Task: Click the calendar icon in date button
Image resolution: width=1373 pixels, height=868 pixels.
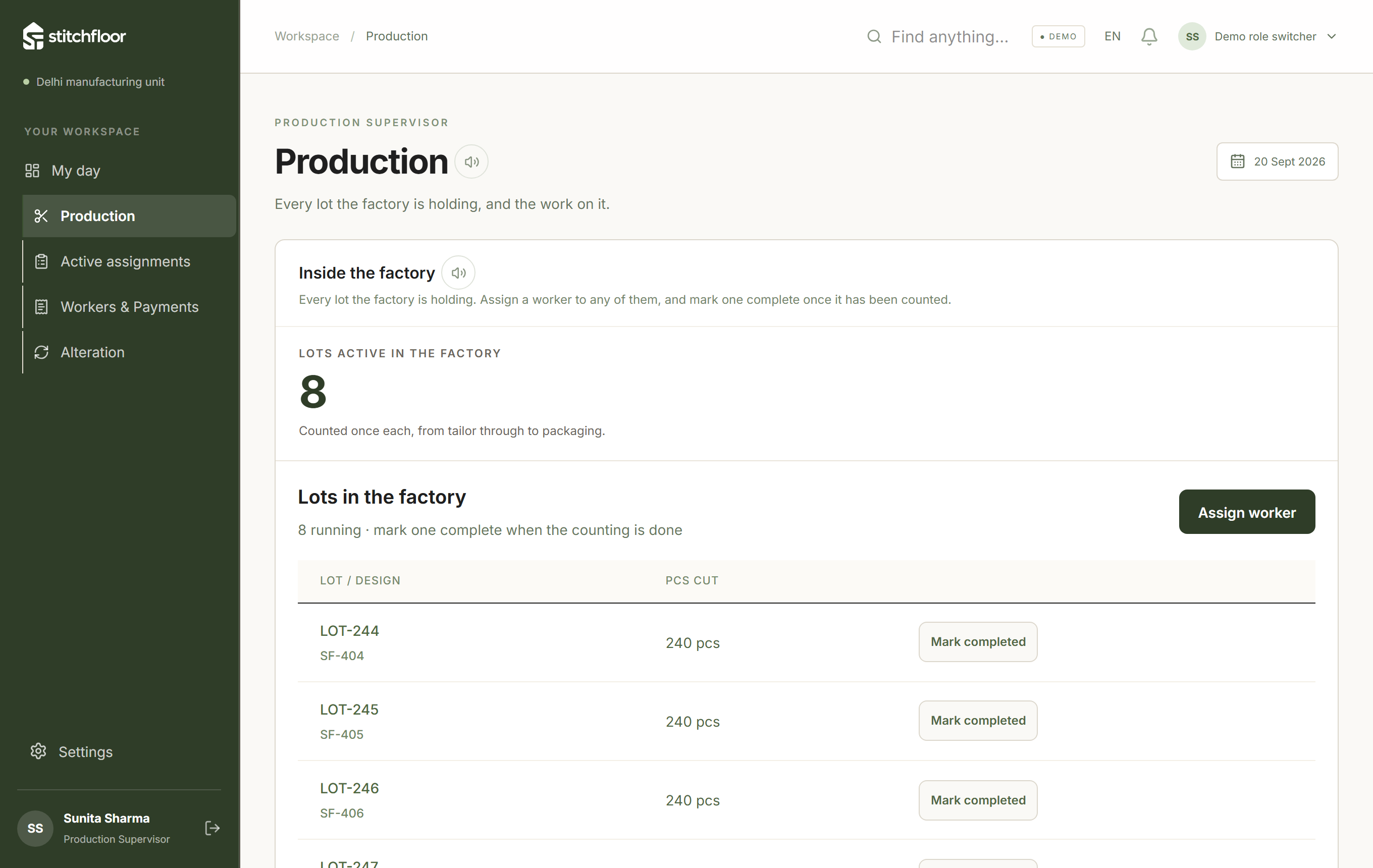Action: tap(1237, 162)
